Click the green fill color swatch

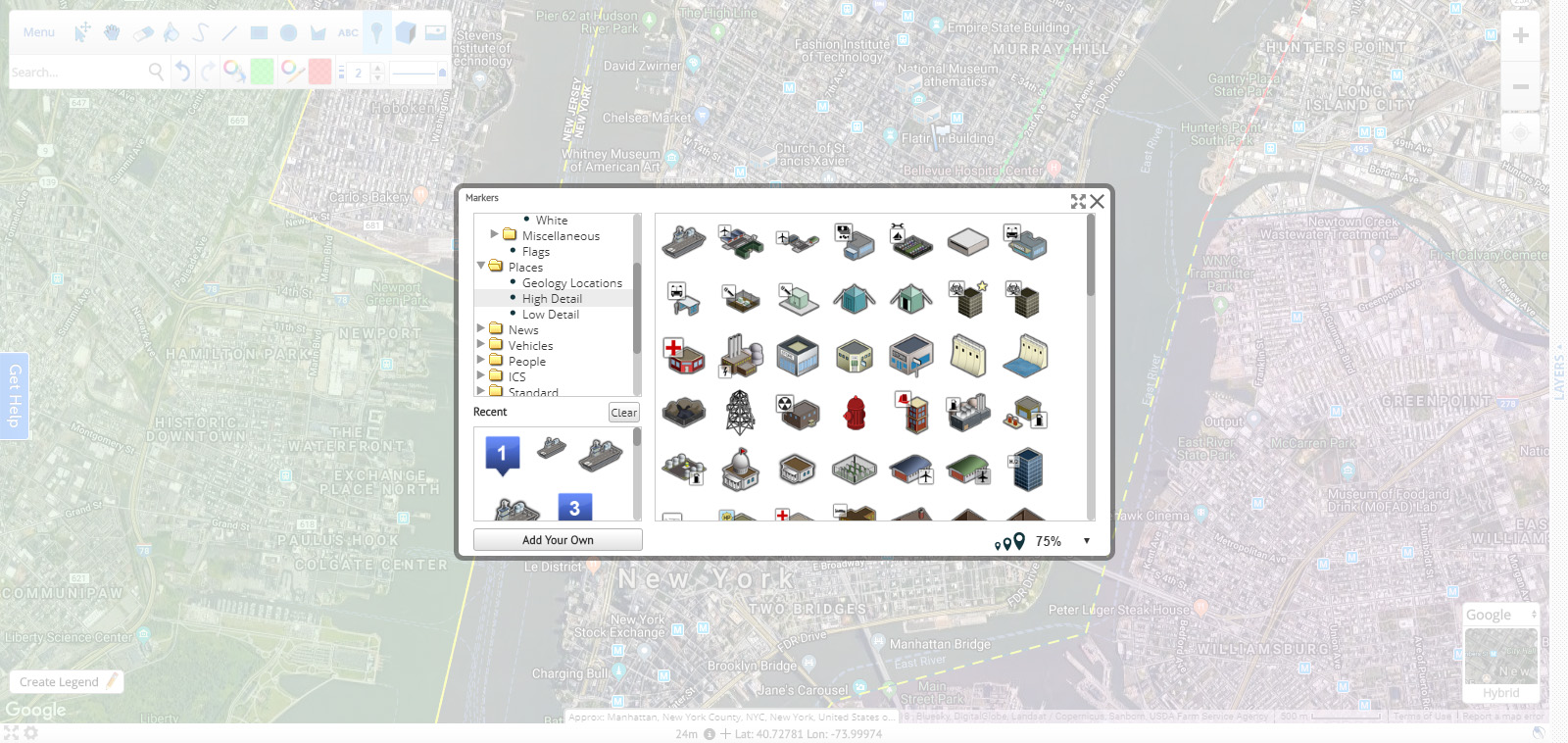262,72
